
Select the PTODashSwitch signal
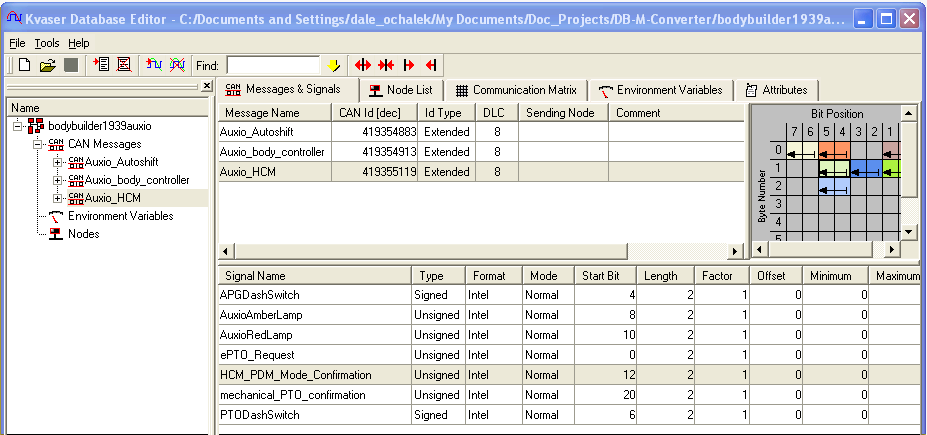click(260, 415)
